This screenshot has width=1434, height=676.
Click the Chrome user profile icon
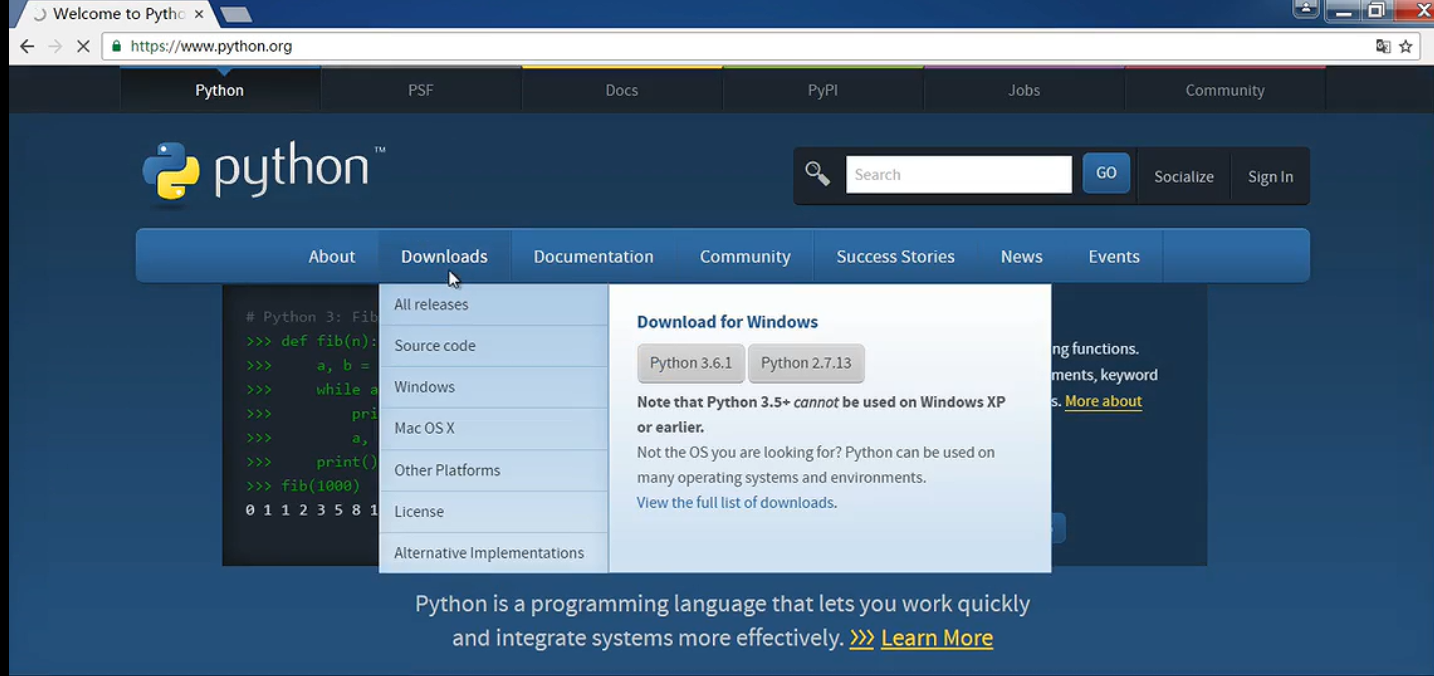(1306, 10)
